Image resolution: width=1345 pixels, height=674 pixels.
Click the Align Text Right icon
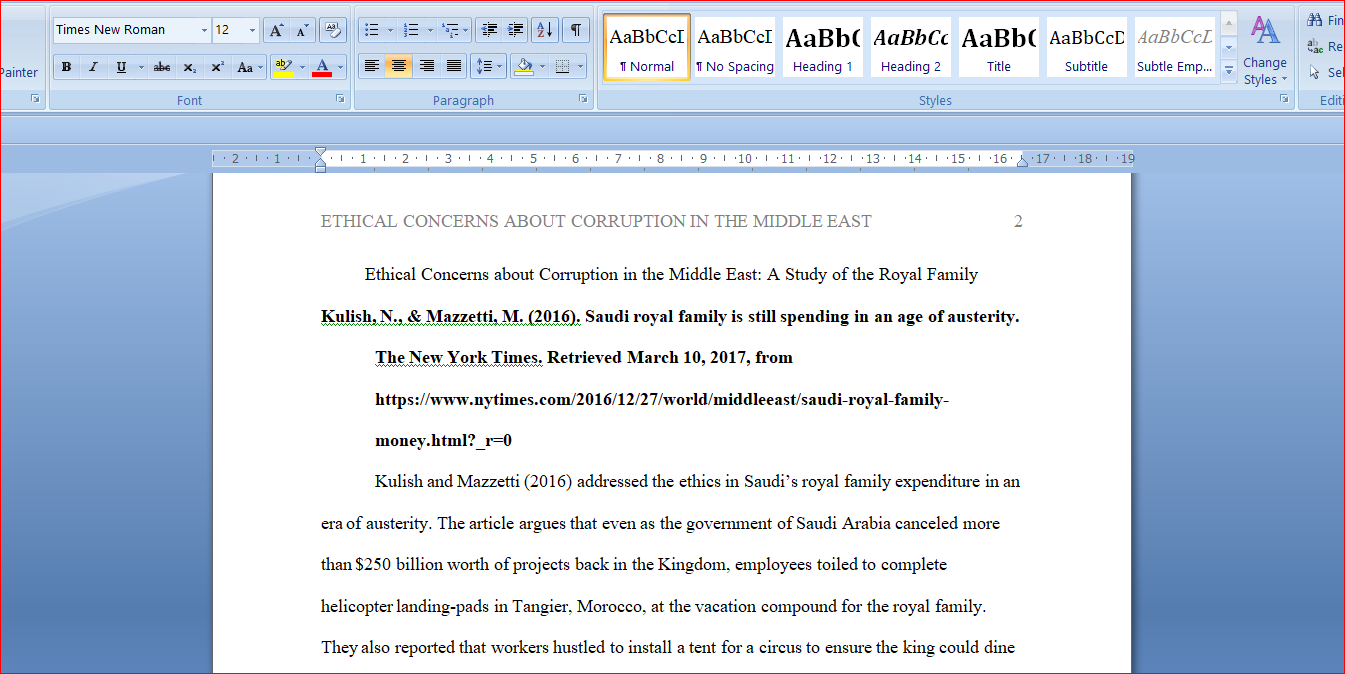point(426,67)
